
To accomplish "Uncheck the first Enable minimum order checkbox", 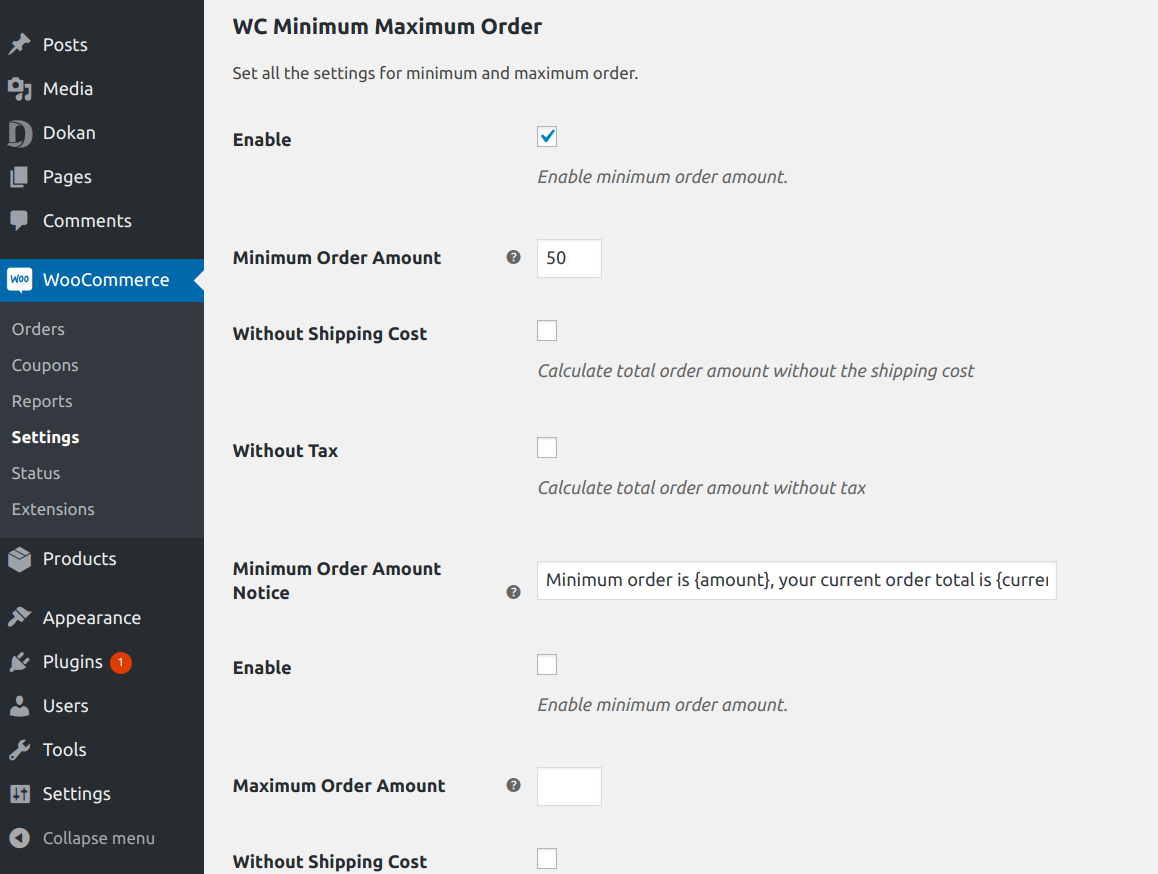I will [547, 137].
